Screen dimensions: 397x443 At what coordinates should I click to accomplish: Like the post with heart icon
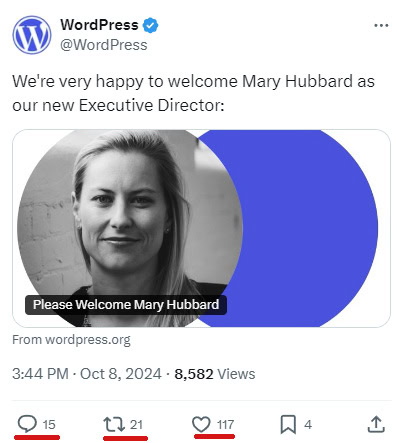[x=201, y=424]
